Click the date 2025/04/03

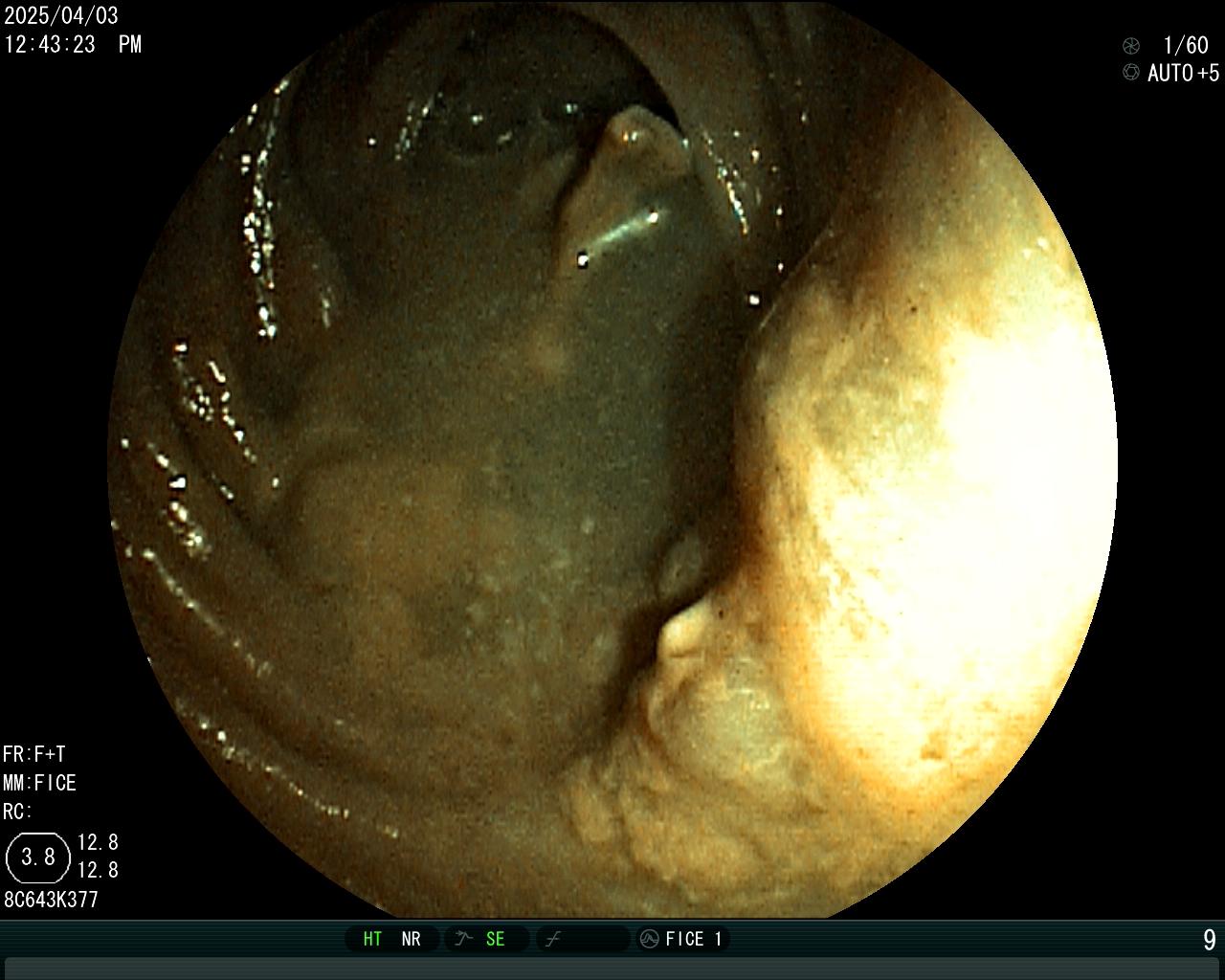(x=61, y=16)
